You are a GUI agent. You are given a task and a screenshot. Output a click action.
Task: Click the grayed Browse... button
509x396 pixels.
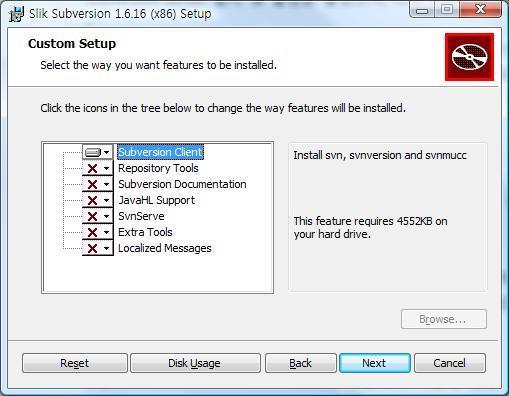coord(444,319)
